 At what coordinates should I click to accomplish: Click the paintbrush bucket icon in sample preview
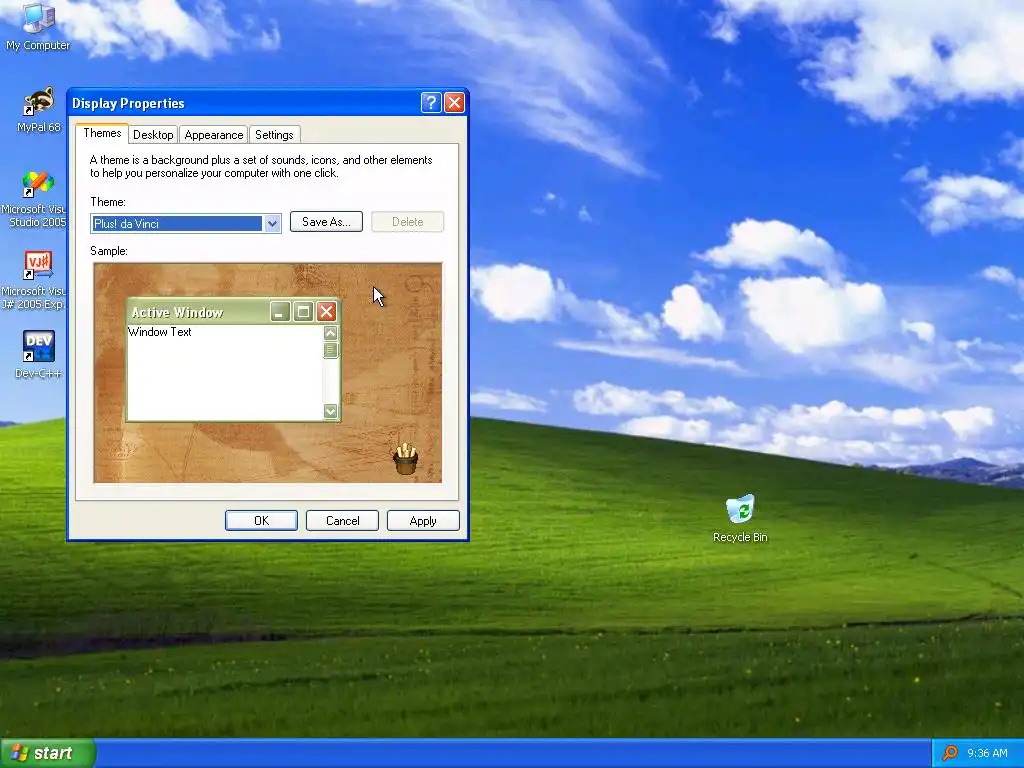(x=405, y=459)
